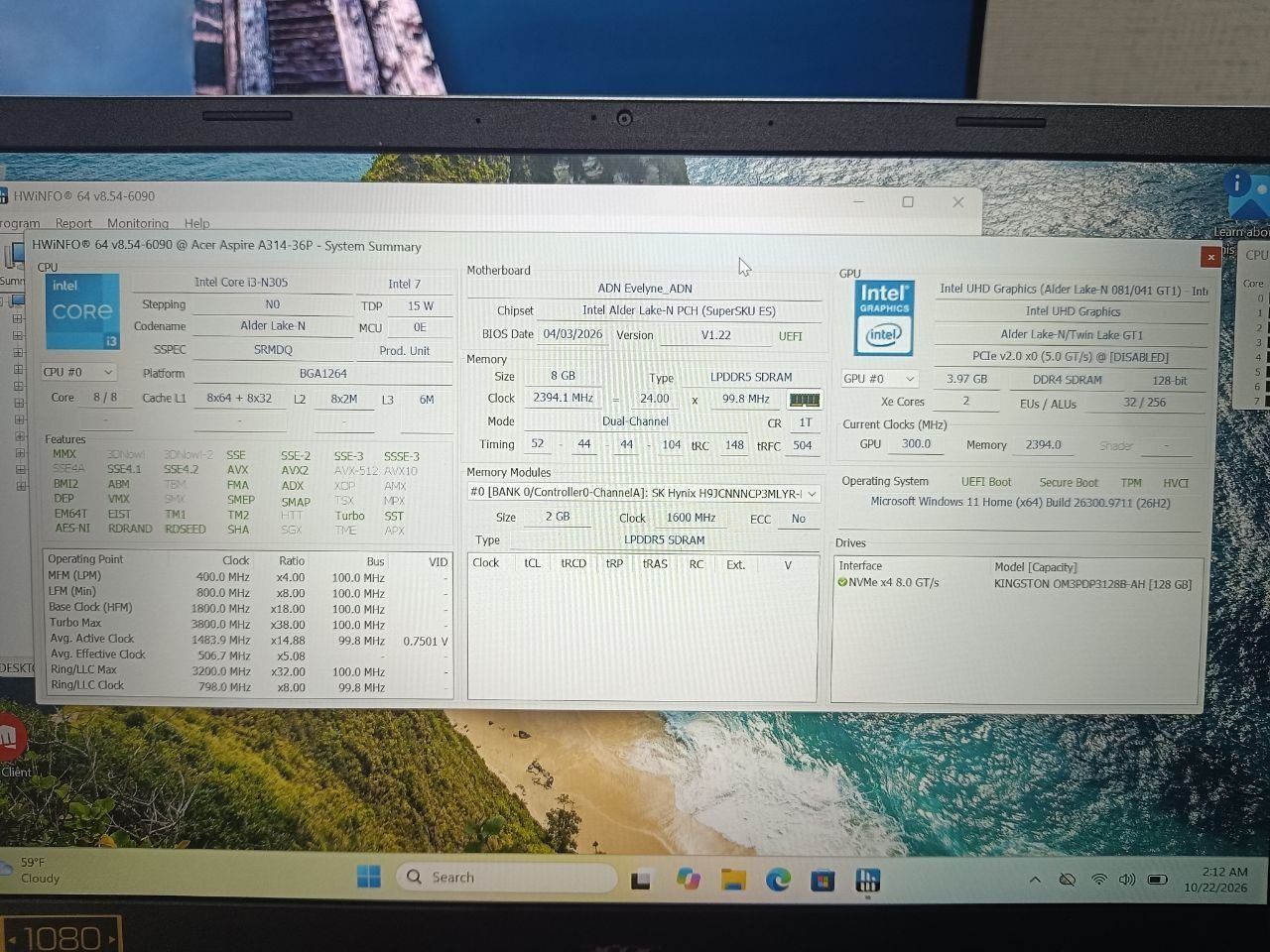Viewport: 1270px width, 952px height.
Task: Click the memory clock '2394.1 MHz'
Action: point(563,398)
